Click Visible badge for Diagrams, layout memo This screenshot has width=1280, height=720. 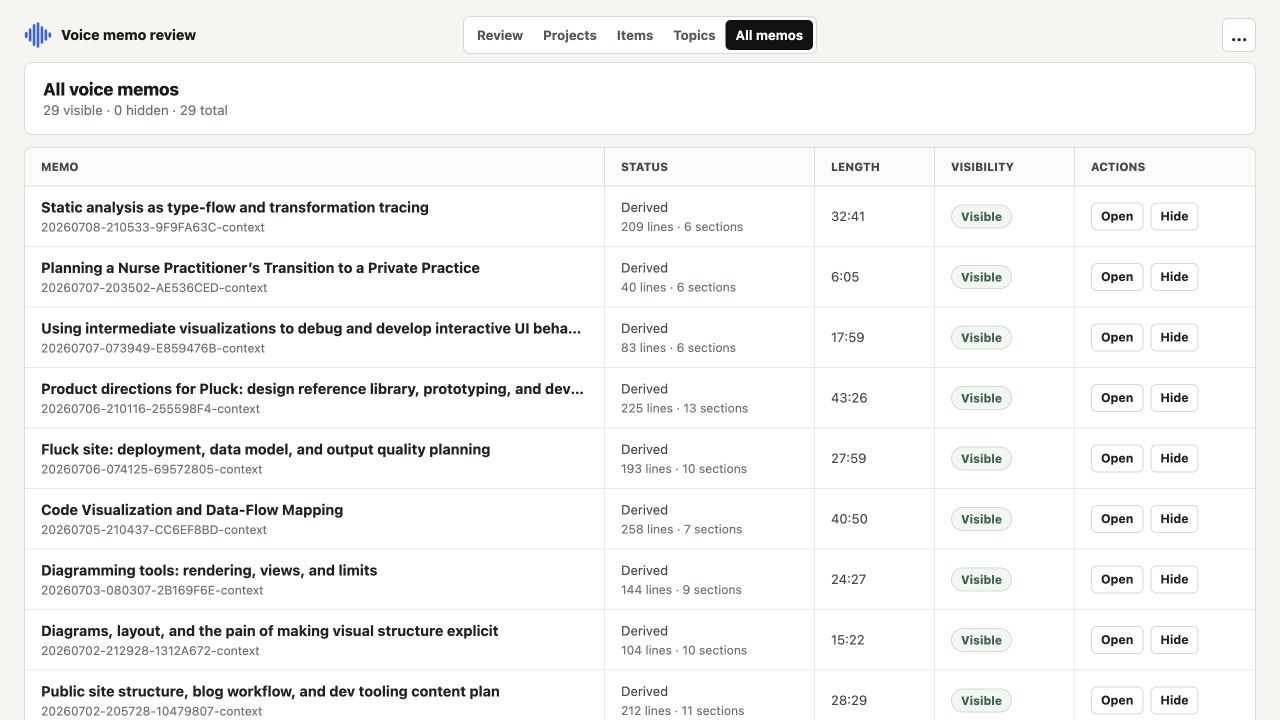[981, 640]
